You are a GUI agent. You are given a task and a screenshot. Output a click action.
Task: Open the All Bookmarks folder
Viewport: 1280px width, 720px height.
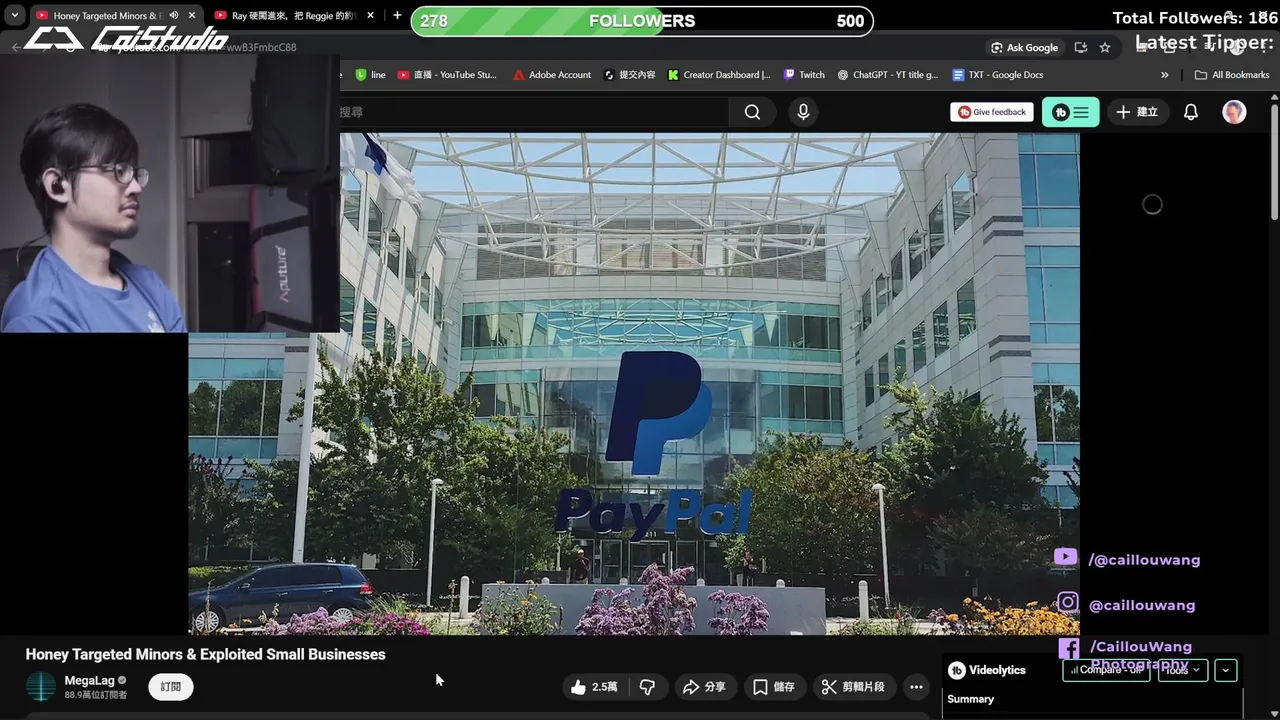[x=1232, y=75]
